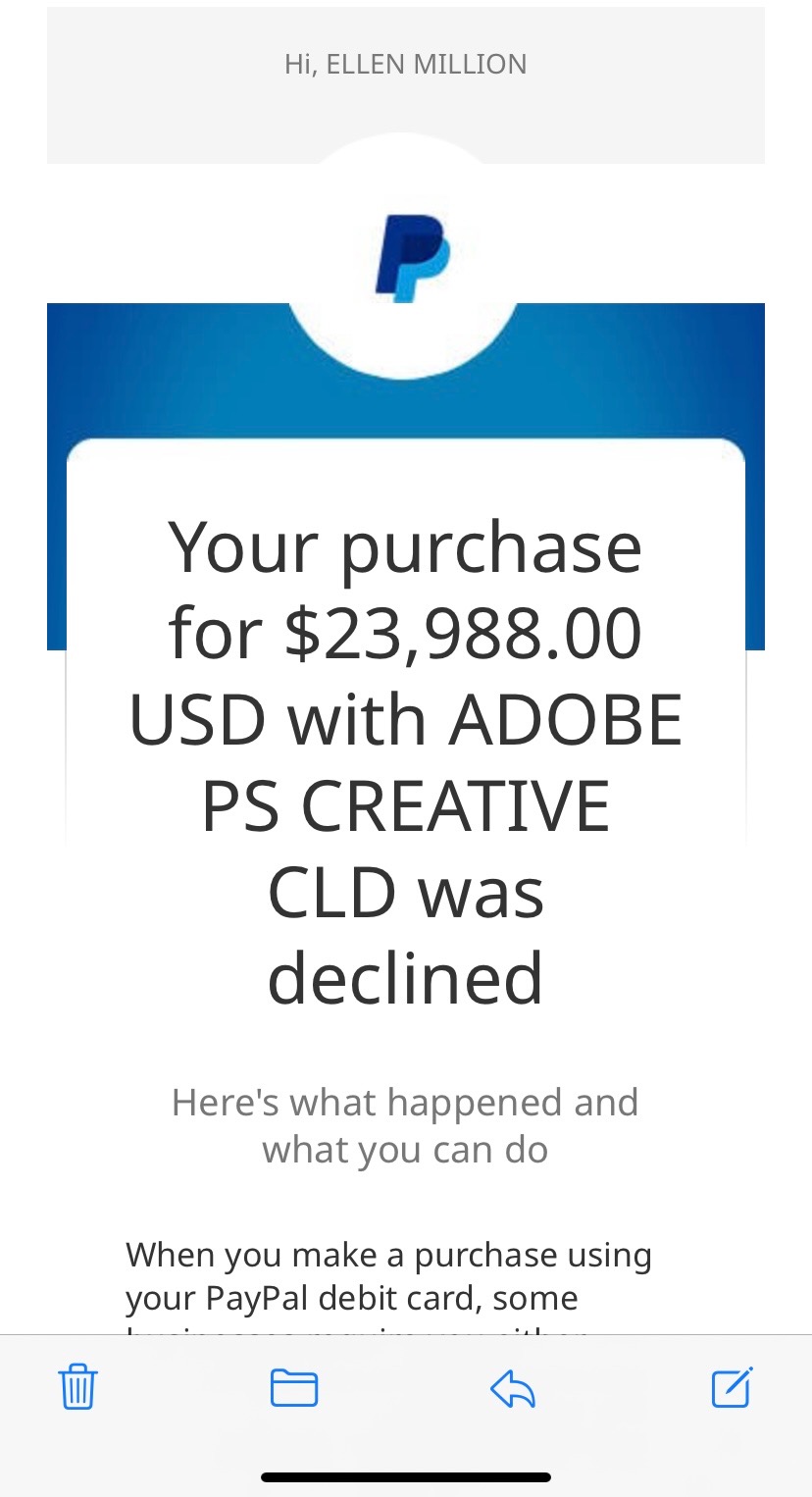
Task: Tap the "PS CREATIVE" headline line
Action: pos(405,806)
